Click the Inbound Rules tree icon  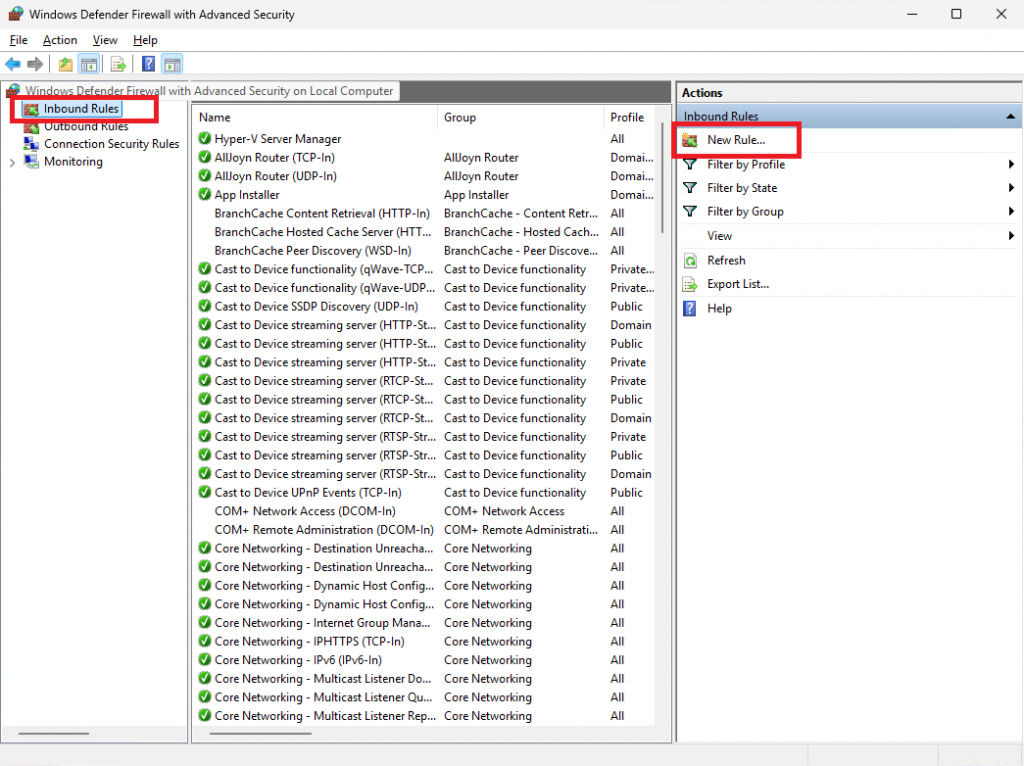31,109
